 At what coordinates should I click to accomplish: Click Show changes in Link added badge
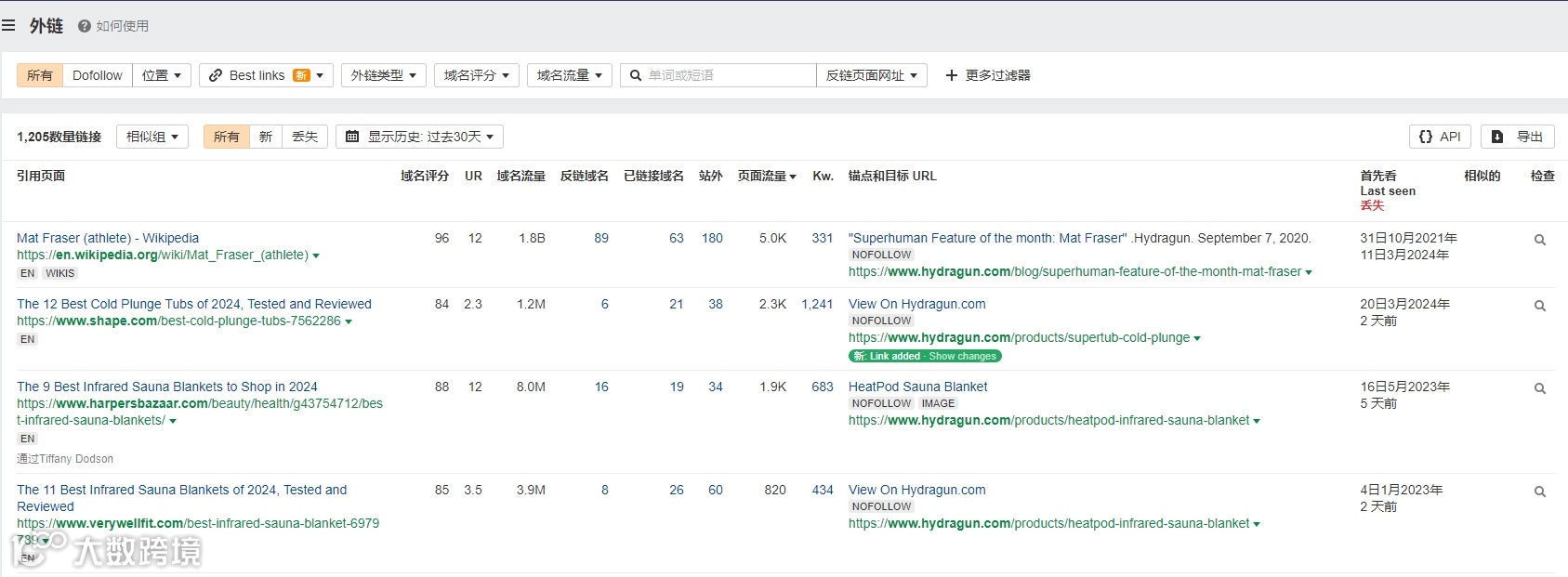(962, 356)
